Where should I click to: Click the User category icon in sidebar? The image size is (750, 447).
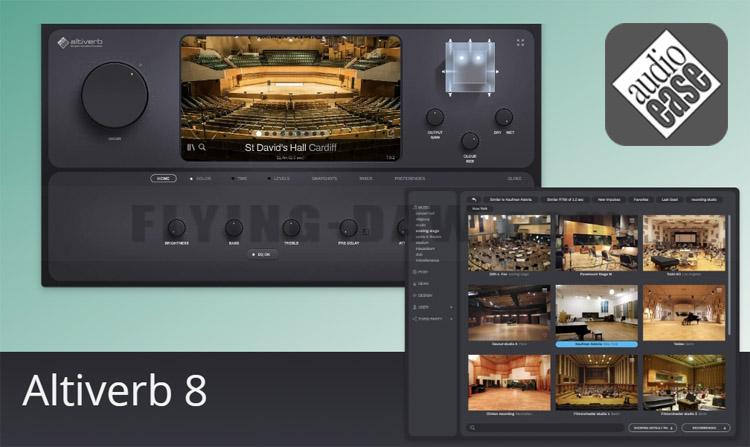tap(415, 307)
